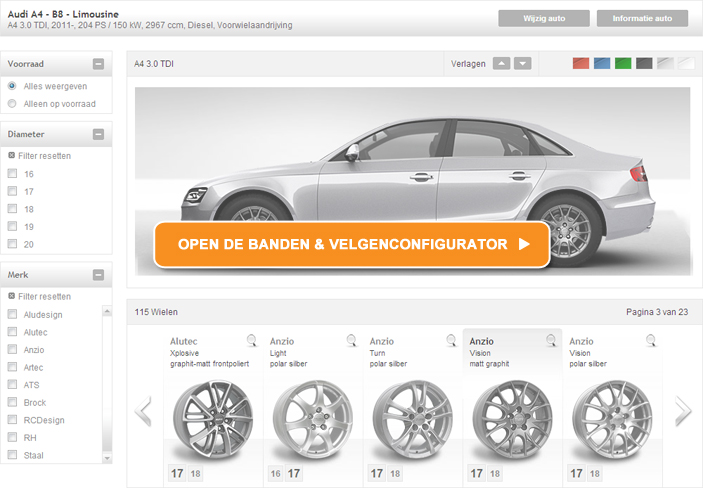Check diameter 16 filter
The image size is (703, 488).
tap(13, 174)
